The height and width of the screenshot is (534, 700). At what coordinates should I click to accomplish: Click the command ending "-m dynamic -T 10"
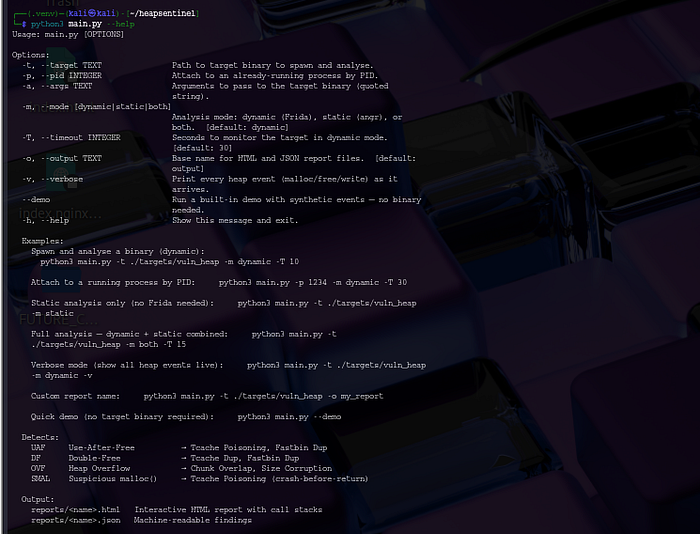[x=170, y=262]
